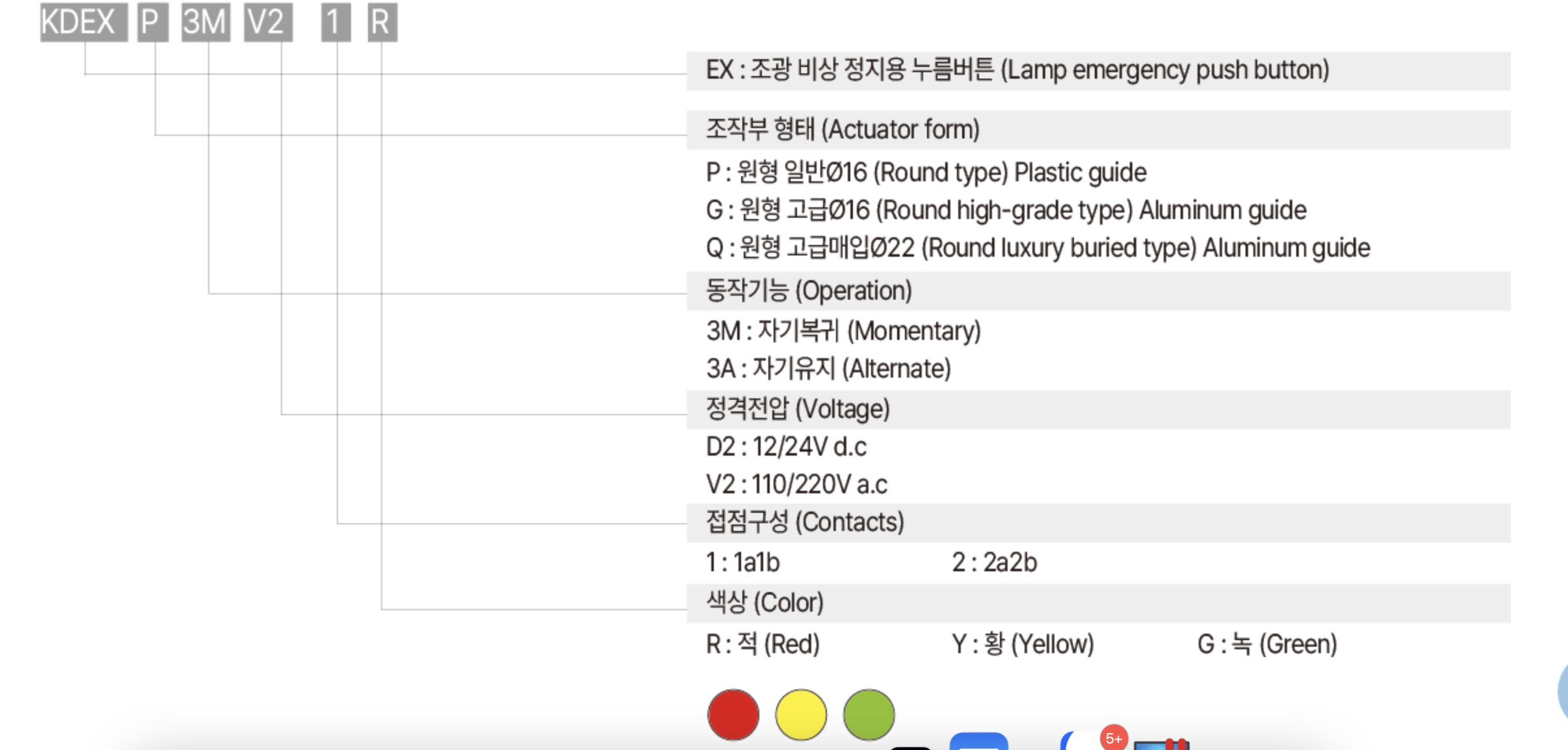Open the monitor-shaped dock icon
Viewport: 1568px width, 750px height.
coord(1162,745)
